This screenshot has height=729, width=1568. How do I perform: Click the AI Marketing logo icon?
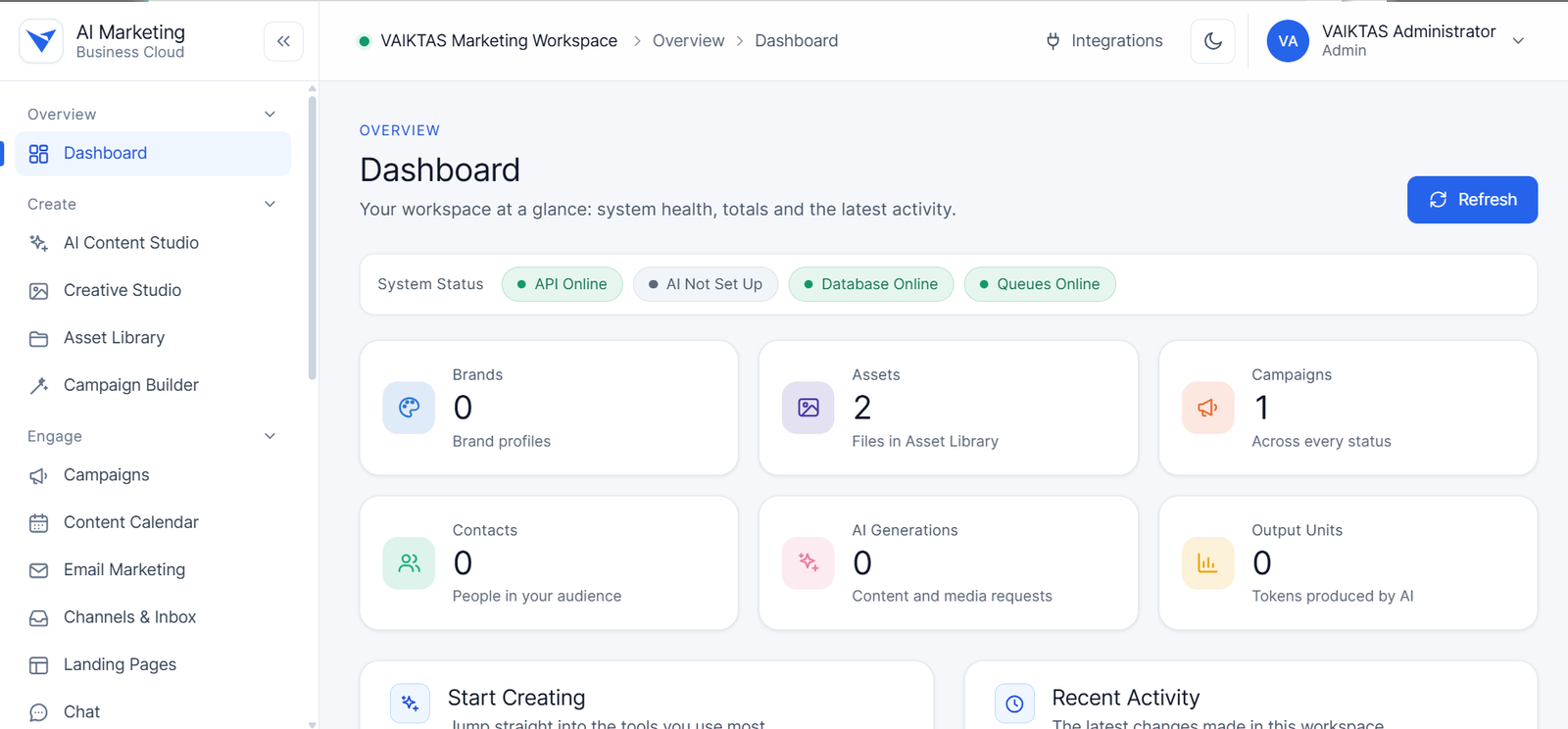41,41
